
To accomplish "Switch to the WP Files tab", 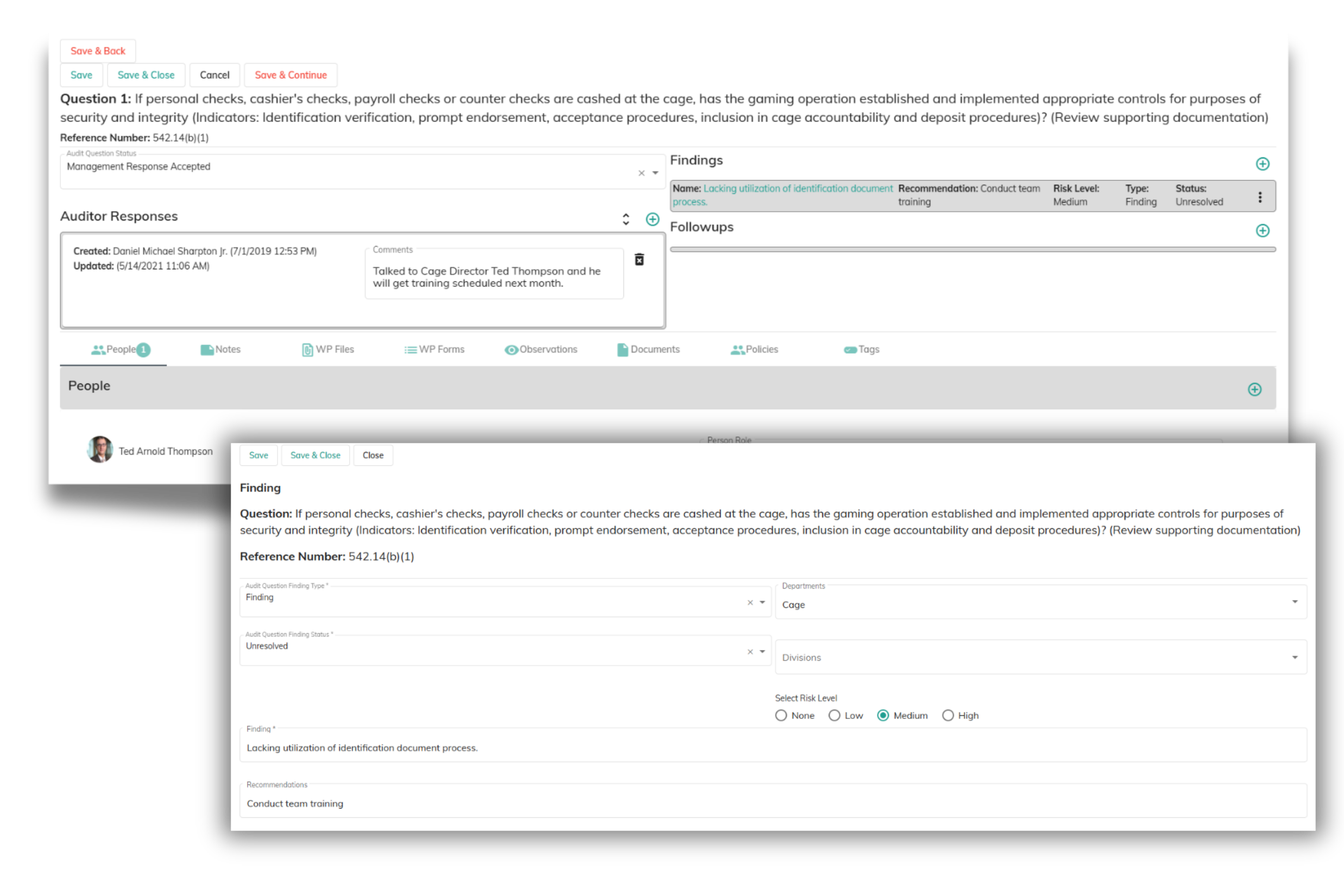I will (328, 350).
